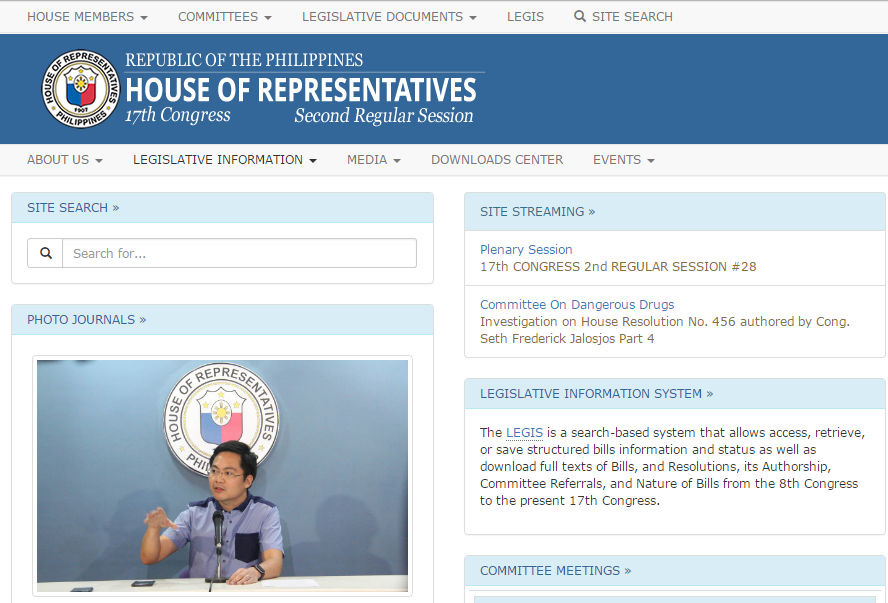The image size is (888, 603).
Task: Open Site Search in top navigation
Action: (x=623, y=17)
